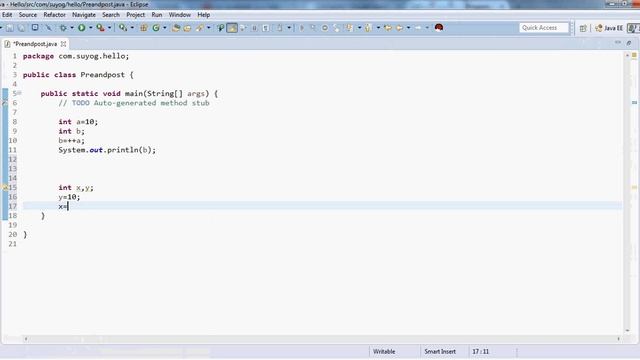Screen dimensions: 640x360
Task: Click the text 'System.out.println(b);'
Action: pyautogui.click(x=107, y=150)
